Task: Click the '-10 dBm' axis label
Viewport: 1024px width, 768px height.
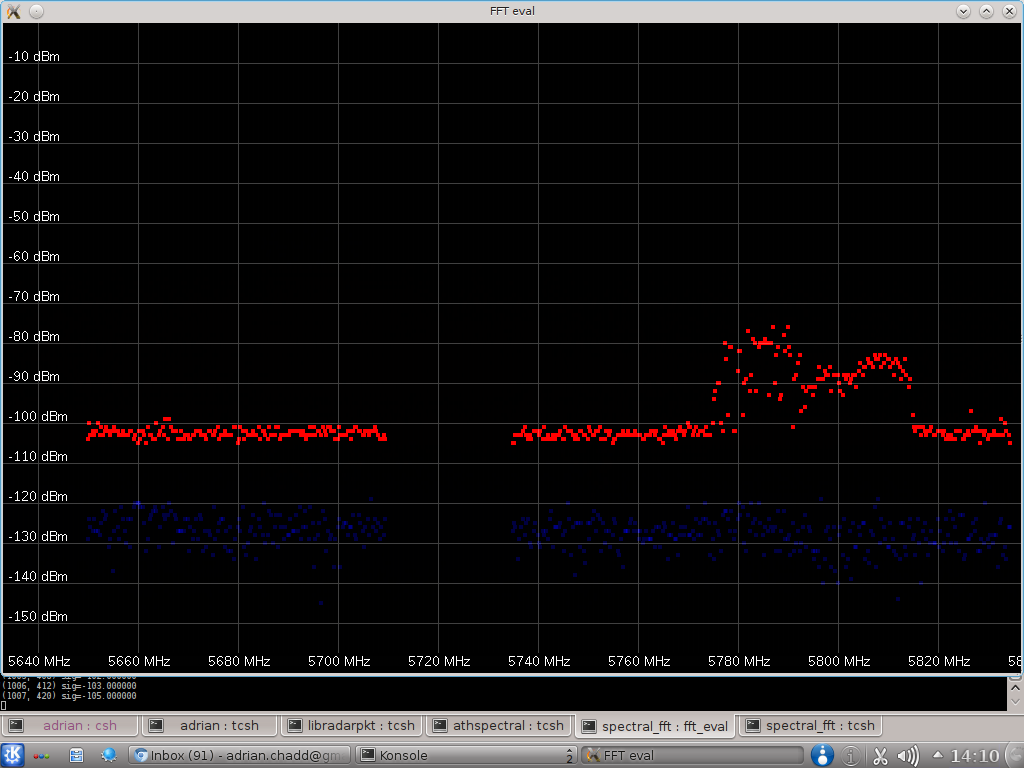Action: coord(34,57)
